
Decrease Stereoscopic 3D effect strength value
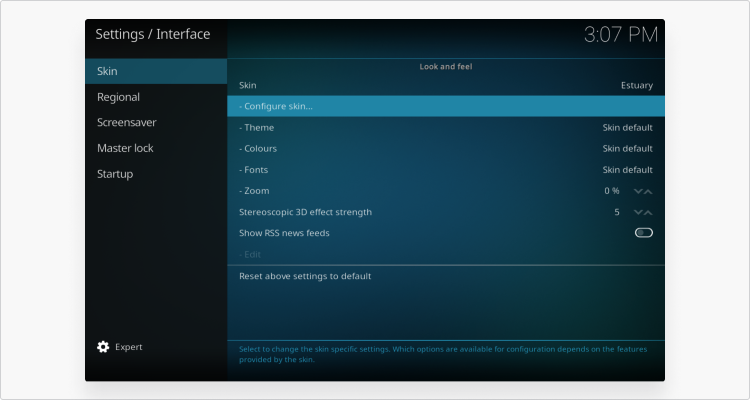click(638, 212)
